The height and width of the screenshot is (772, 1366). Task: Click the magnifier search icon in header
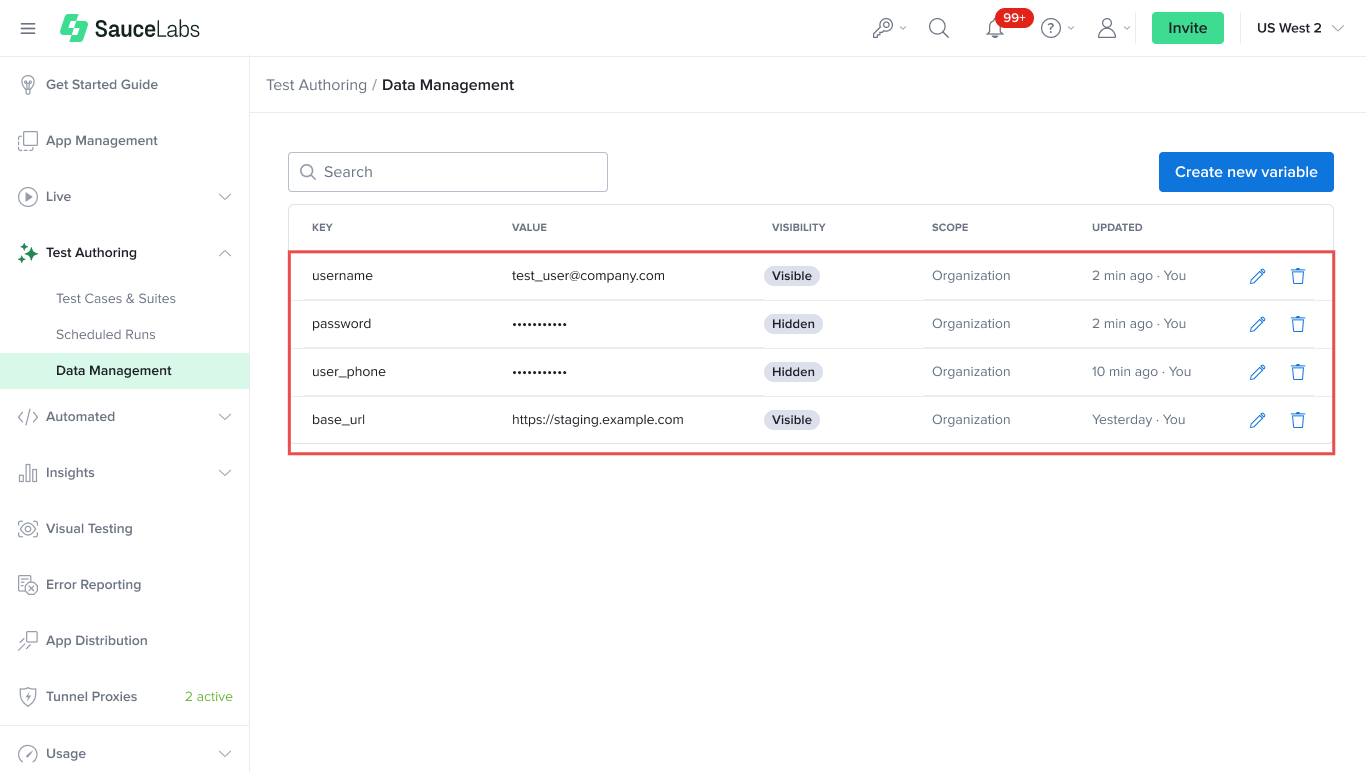(939, 28)
